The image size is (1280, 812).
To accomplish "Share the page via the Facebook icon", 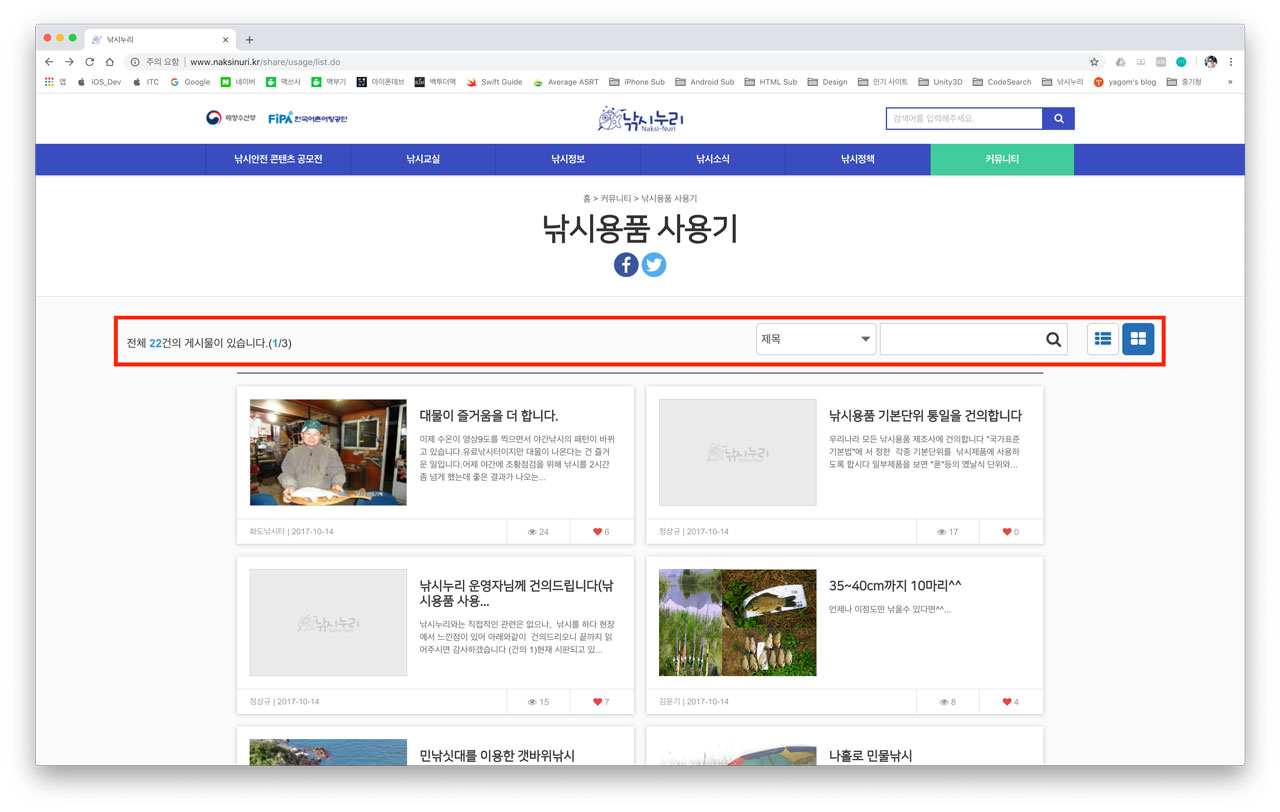I will coord(626,264).
